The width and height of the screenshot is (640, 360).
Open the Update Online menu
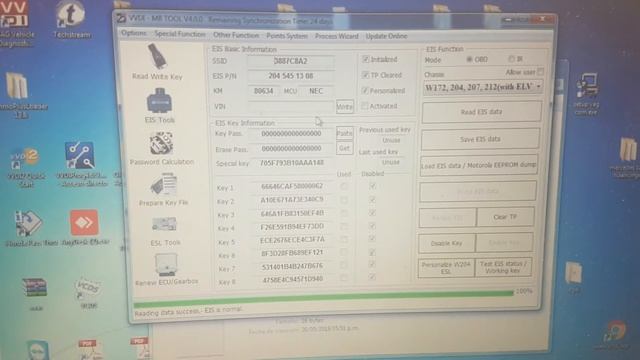pos(386,36)
